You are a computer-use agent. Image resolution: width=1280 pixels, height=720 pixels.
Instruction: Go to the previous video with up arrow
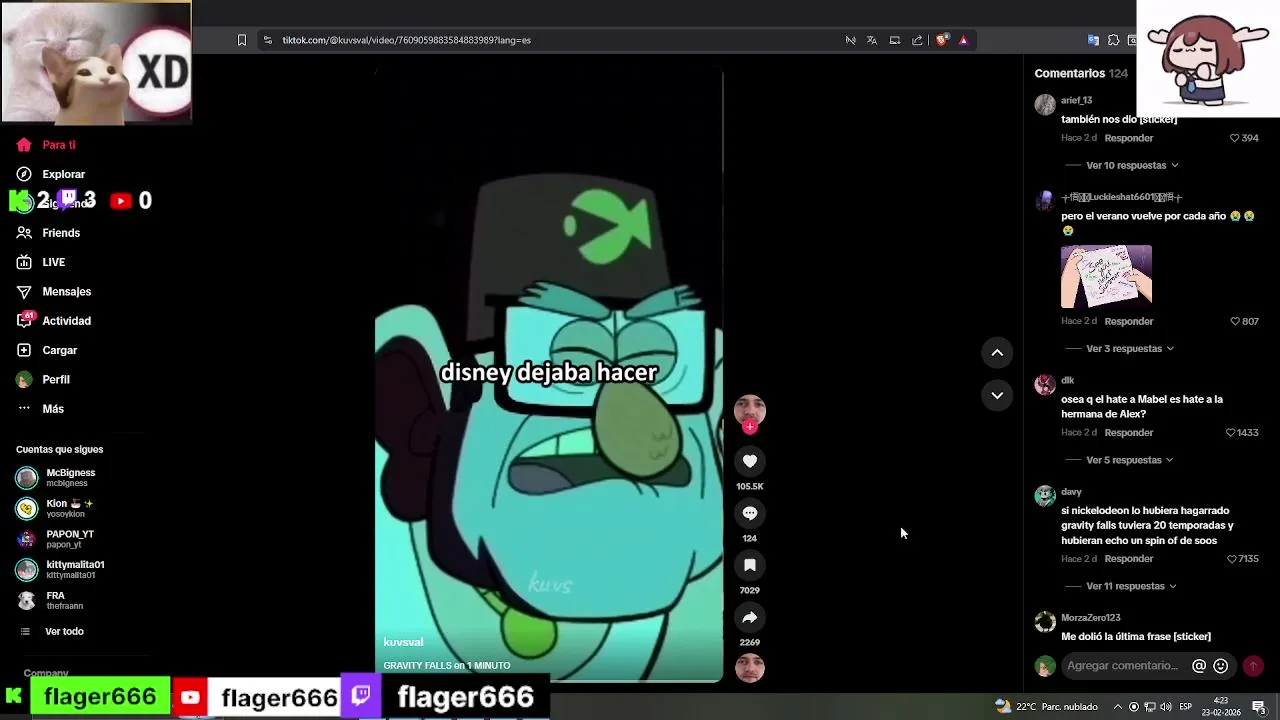997,352
